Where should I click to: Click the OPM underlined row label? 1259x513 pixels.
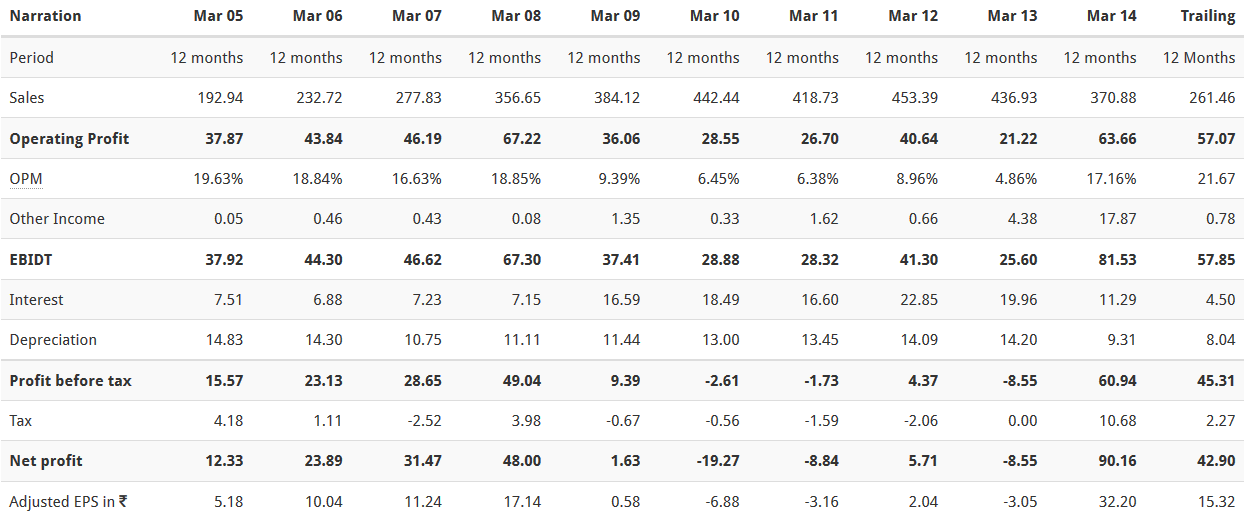click(26, 178)
